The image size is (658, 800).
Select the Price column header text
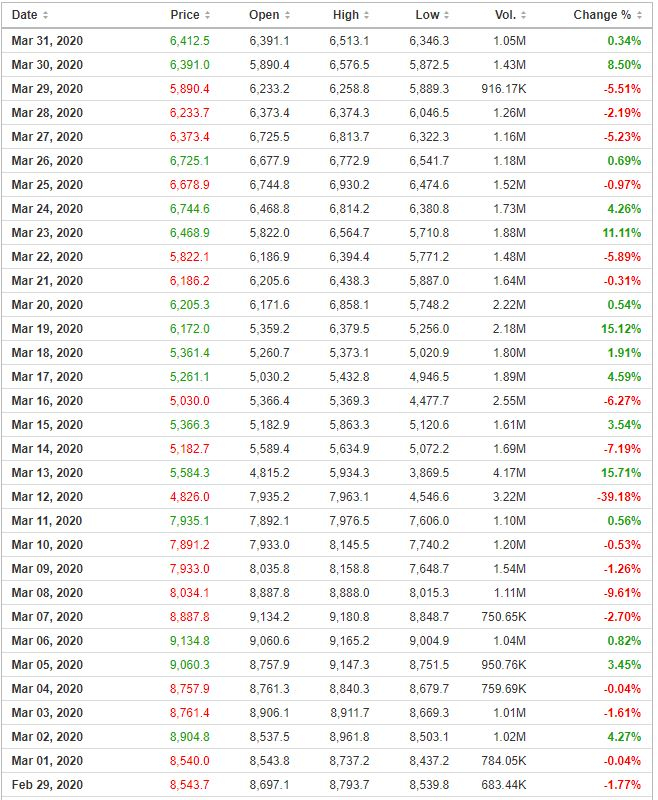pyautogui.click(x=185, y=15)
